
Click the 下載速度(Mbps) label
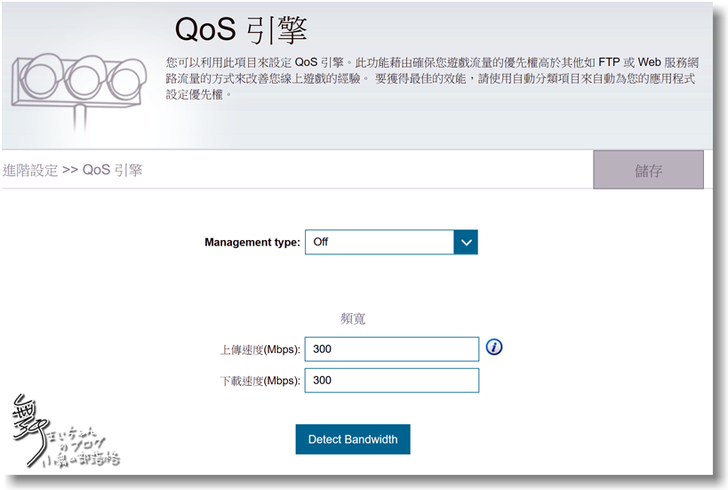coord(260,381)
